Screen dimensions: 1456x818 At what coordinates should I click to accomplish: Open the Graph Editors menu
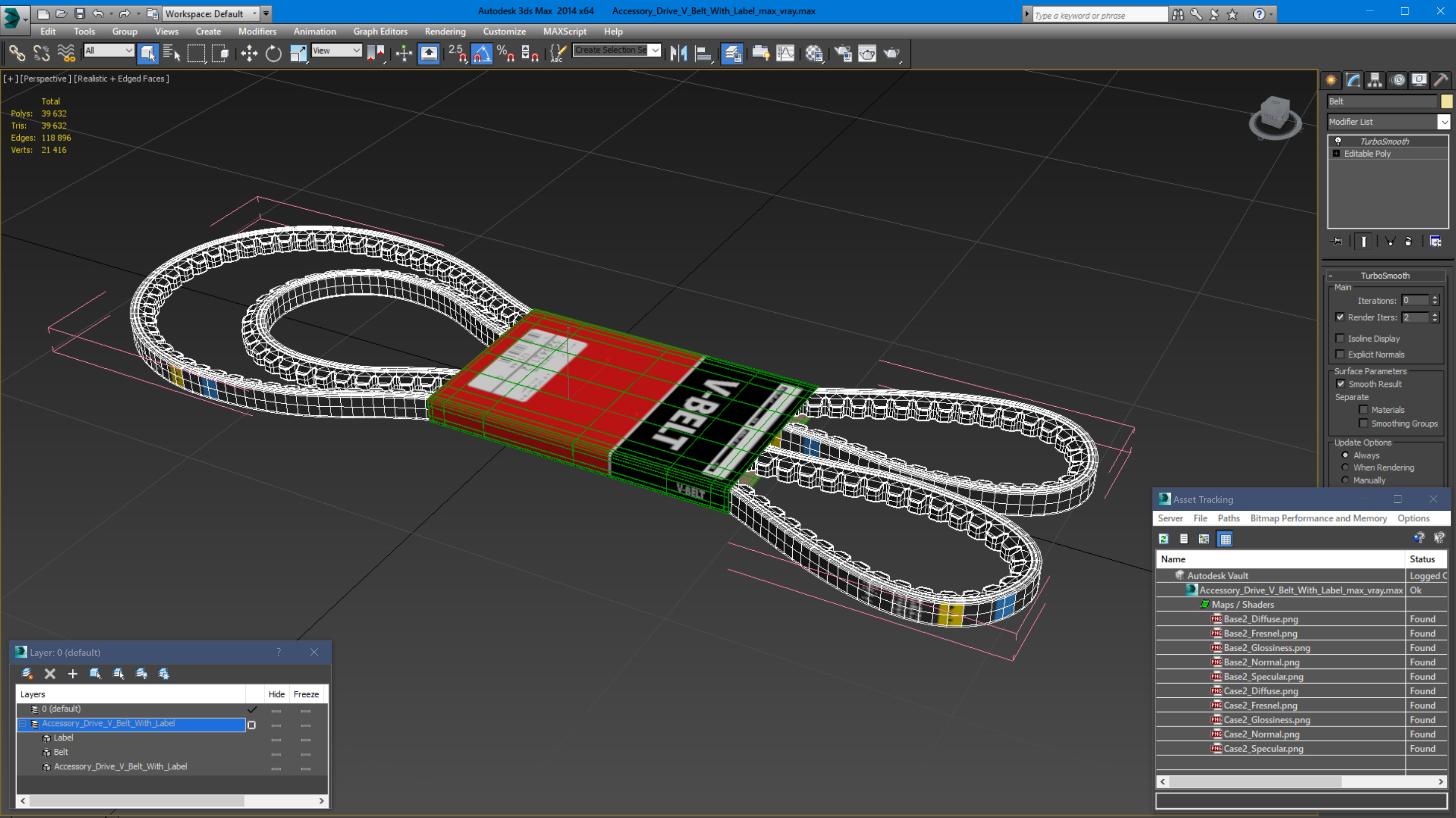380,32
